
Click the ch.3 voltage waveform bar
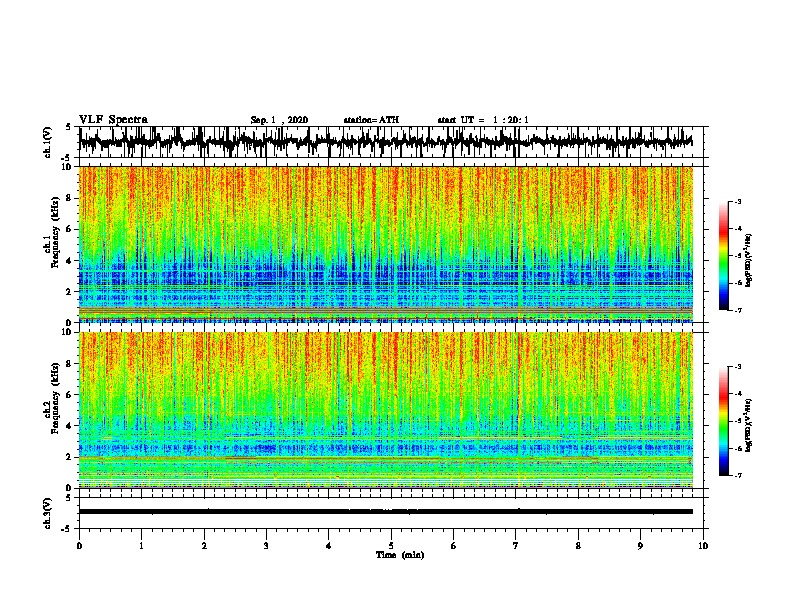pyautogui.click(x=385, y=512)
